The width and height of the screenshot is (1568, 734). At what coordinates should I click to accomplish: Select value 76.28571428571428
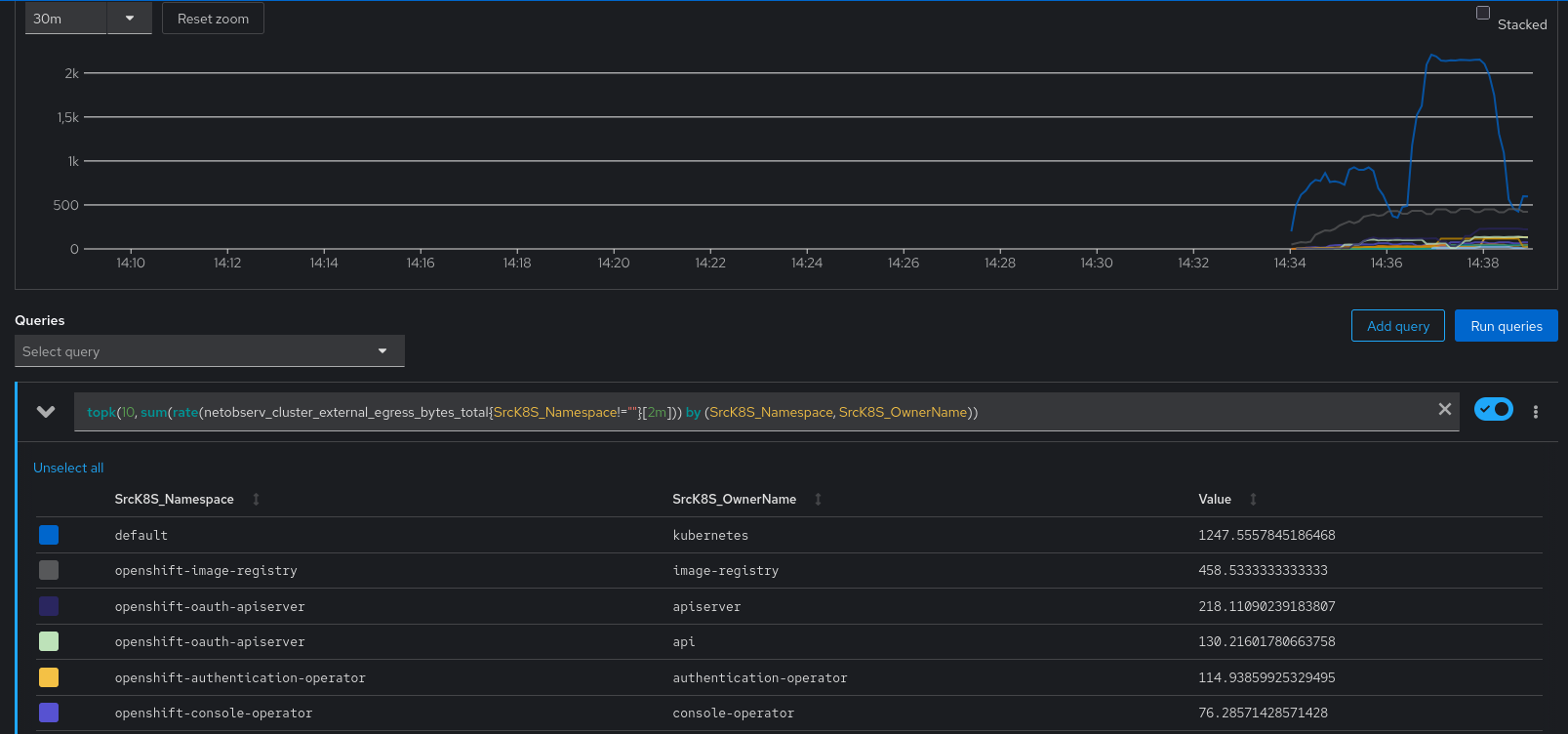click(1263, 713)
